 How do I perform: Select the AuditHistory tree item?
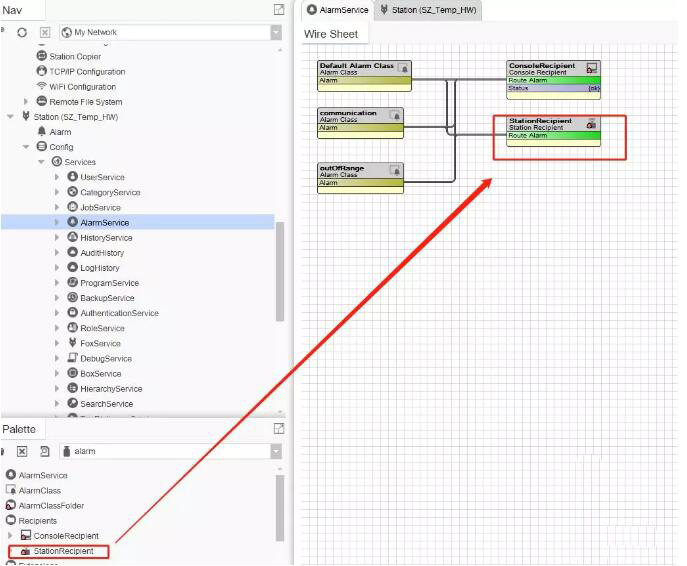coord(102,253)
